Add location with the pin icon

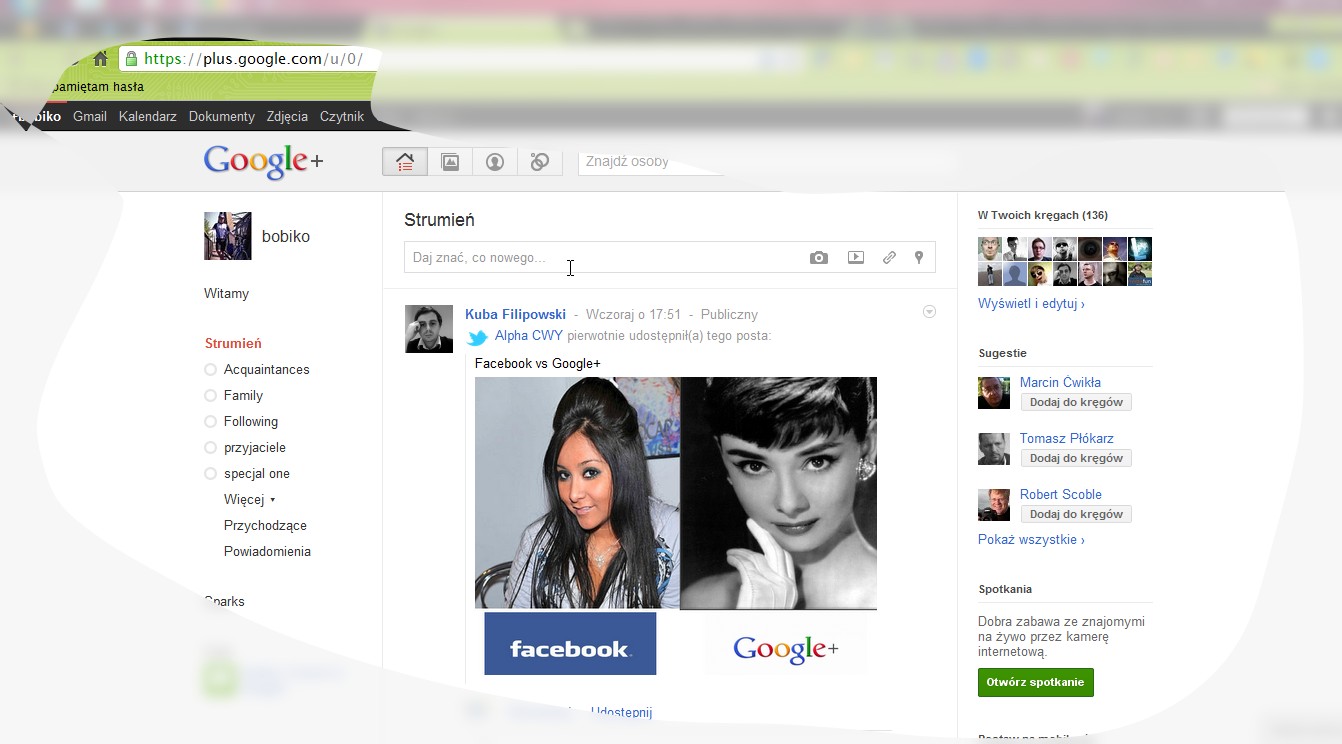[x=919, y=257]
